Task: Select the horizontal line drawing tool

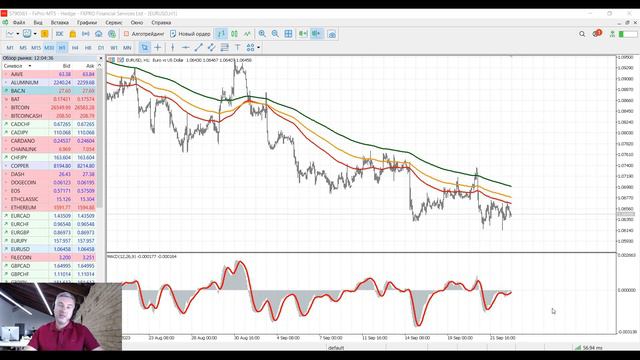Action: point(185,48)
